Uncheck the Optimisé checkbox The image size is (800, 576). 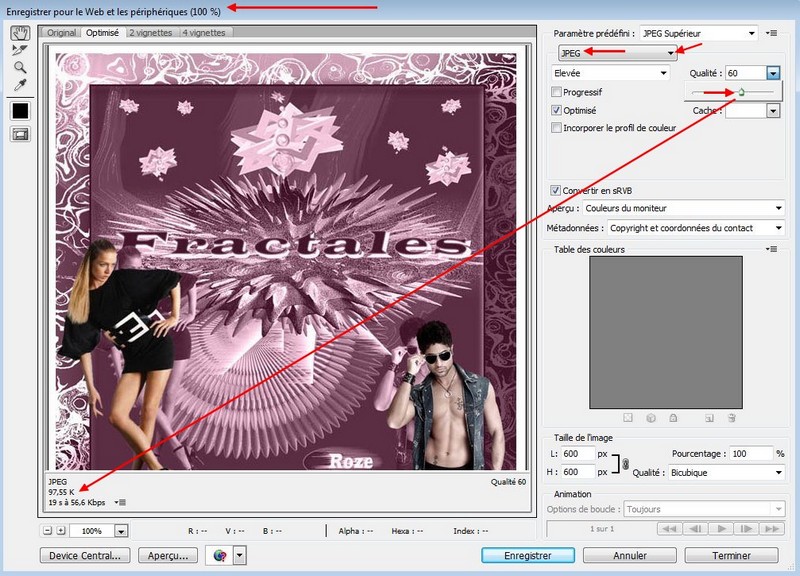click(557, 110)
